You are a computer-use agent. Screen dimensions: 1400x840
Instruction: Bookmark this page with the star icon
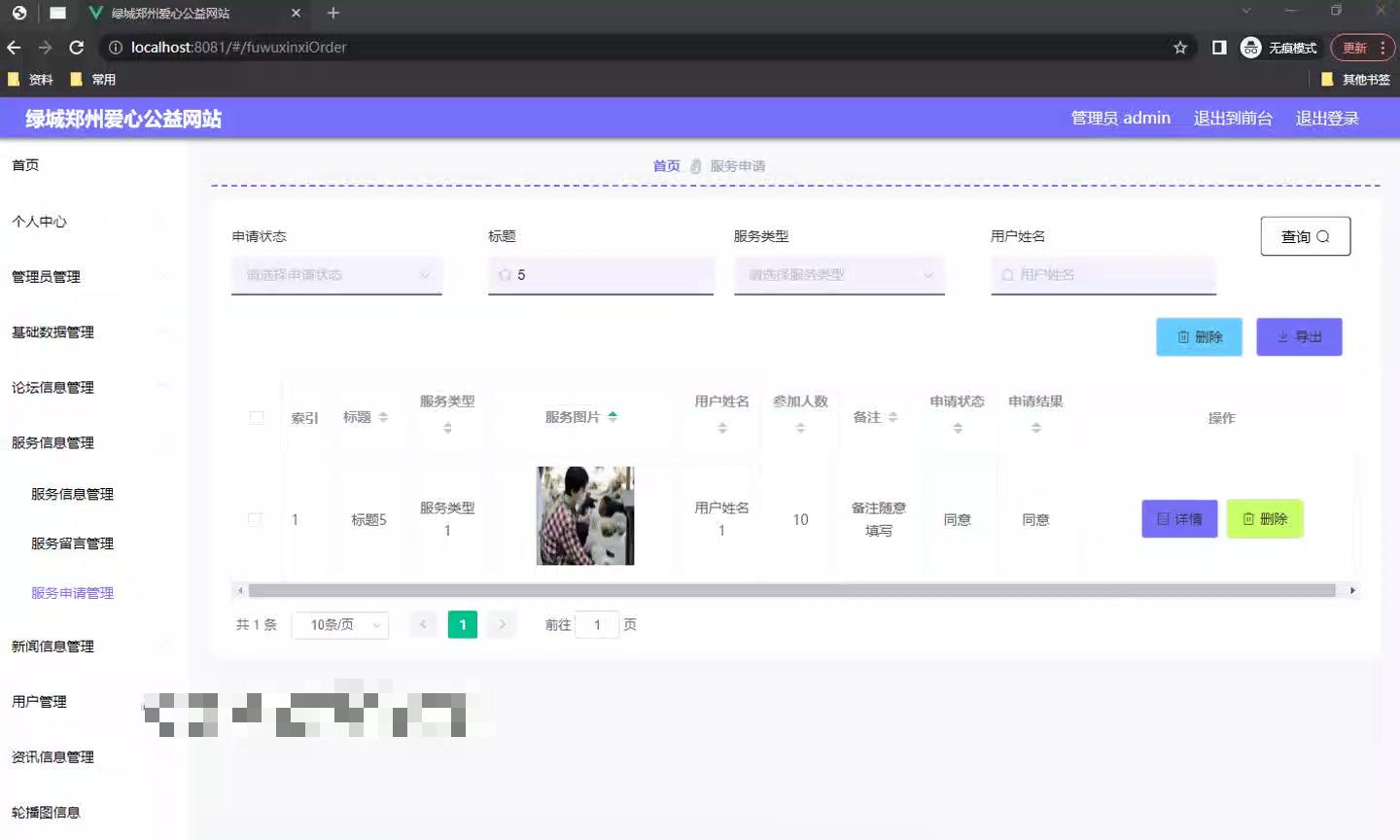(x=1180, y=48)
